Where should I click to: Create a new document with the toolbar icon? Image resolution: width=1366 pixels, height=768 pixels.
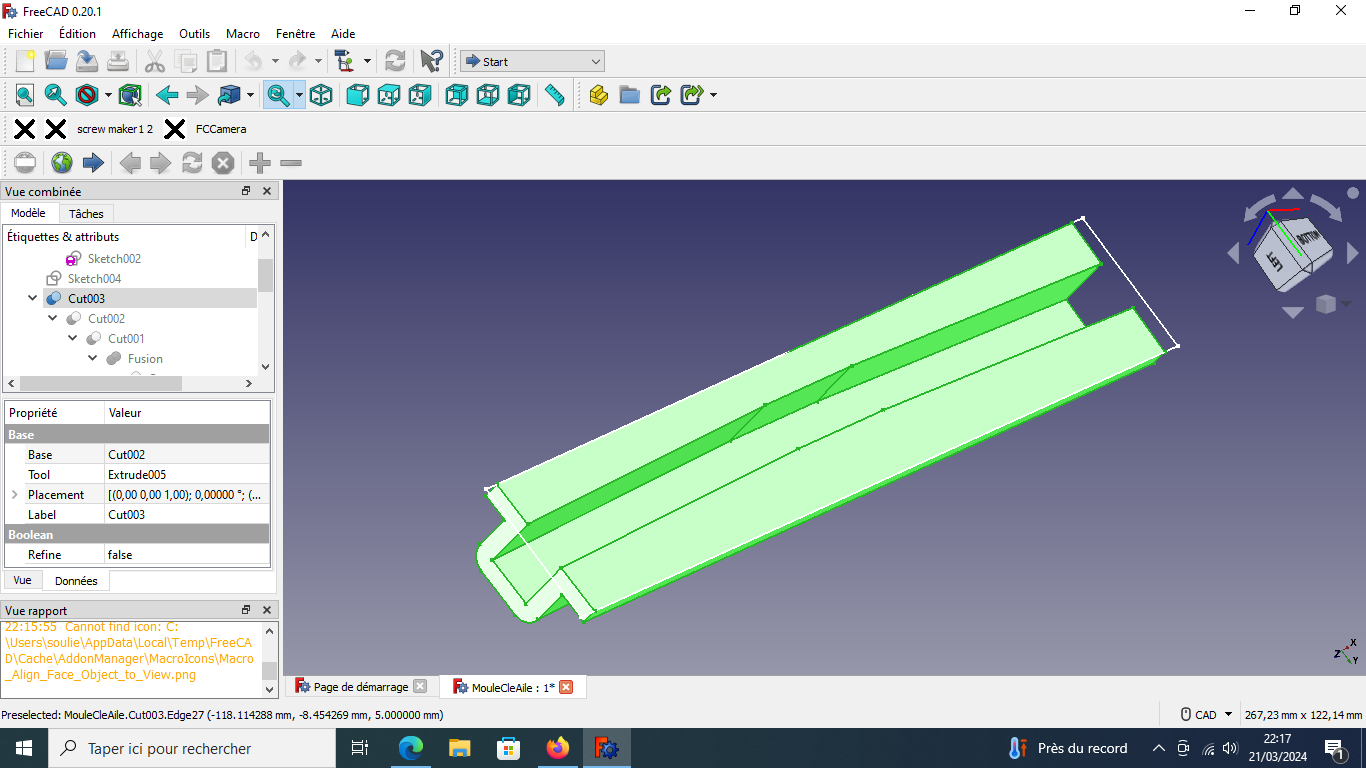point(25,61)
